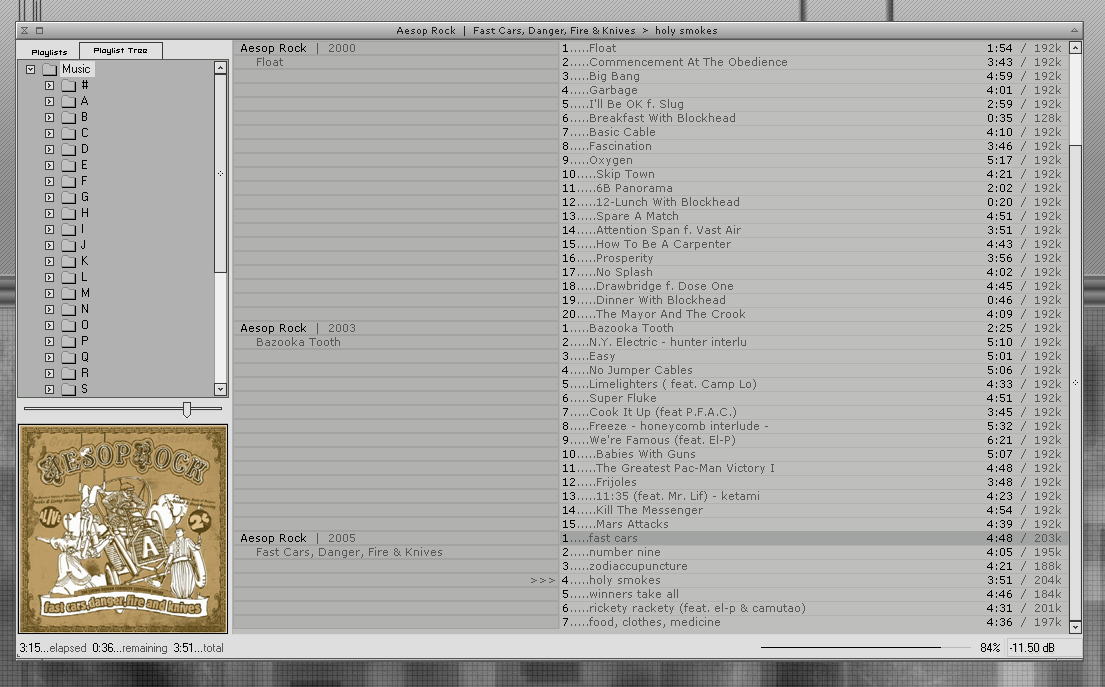Screen dimensions: 1105x687
Task: Open the Playlist Tree tab
Action: coord(120,51)
